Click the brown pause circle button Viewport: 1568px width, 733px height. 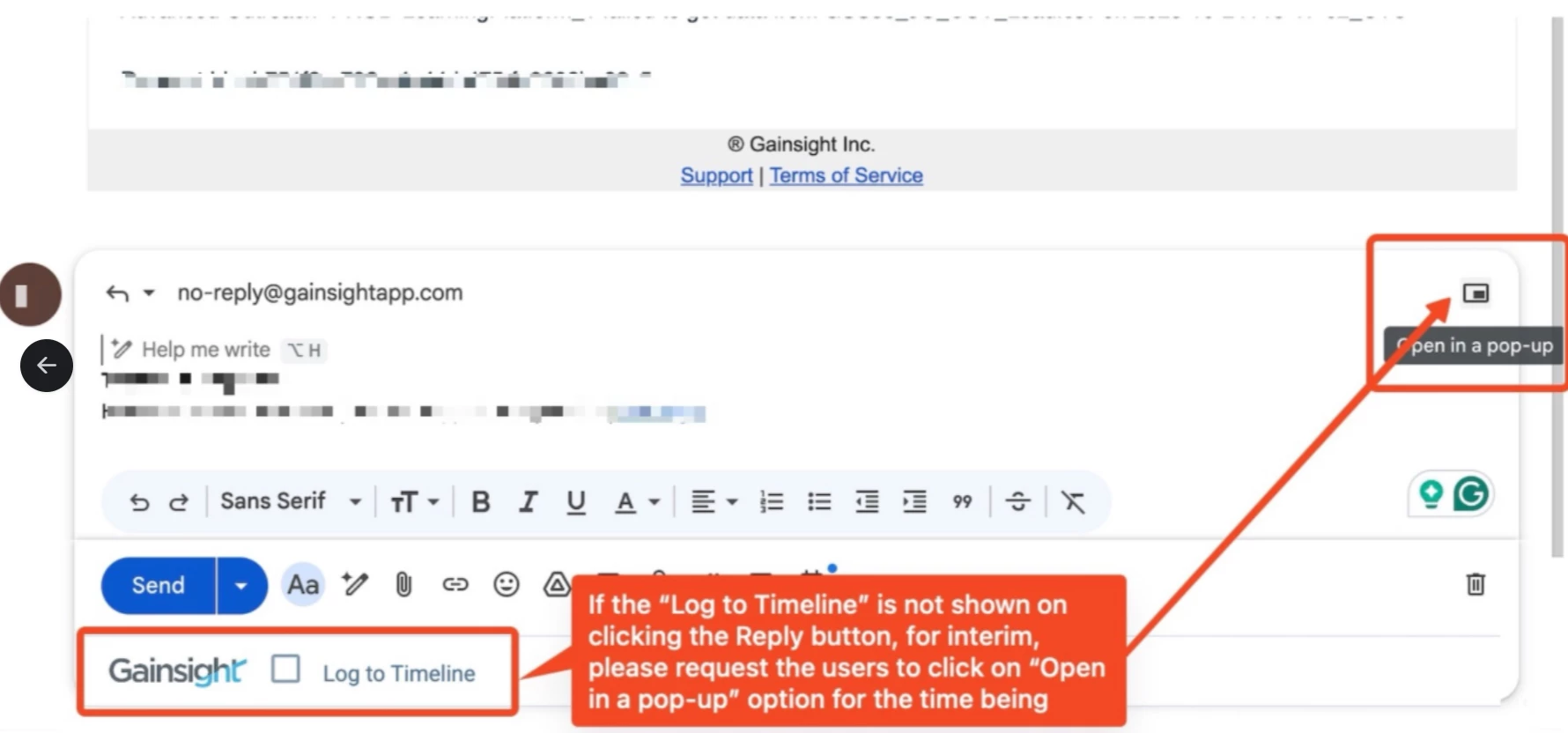[30, 294]
